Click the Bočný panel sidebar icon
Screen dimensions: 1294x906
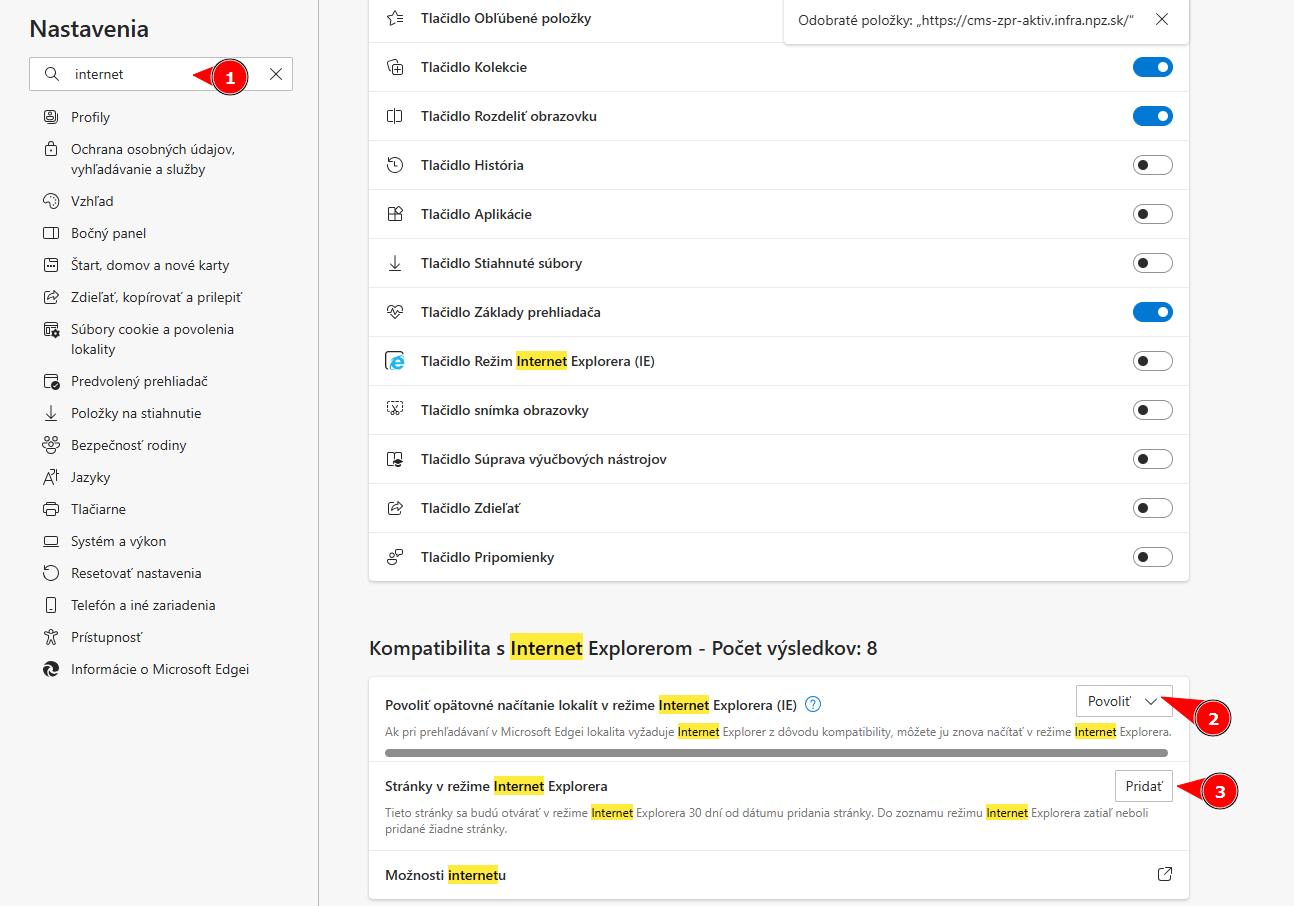[51, 233]
